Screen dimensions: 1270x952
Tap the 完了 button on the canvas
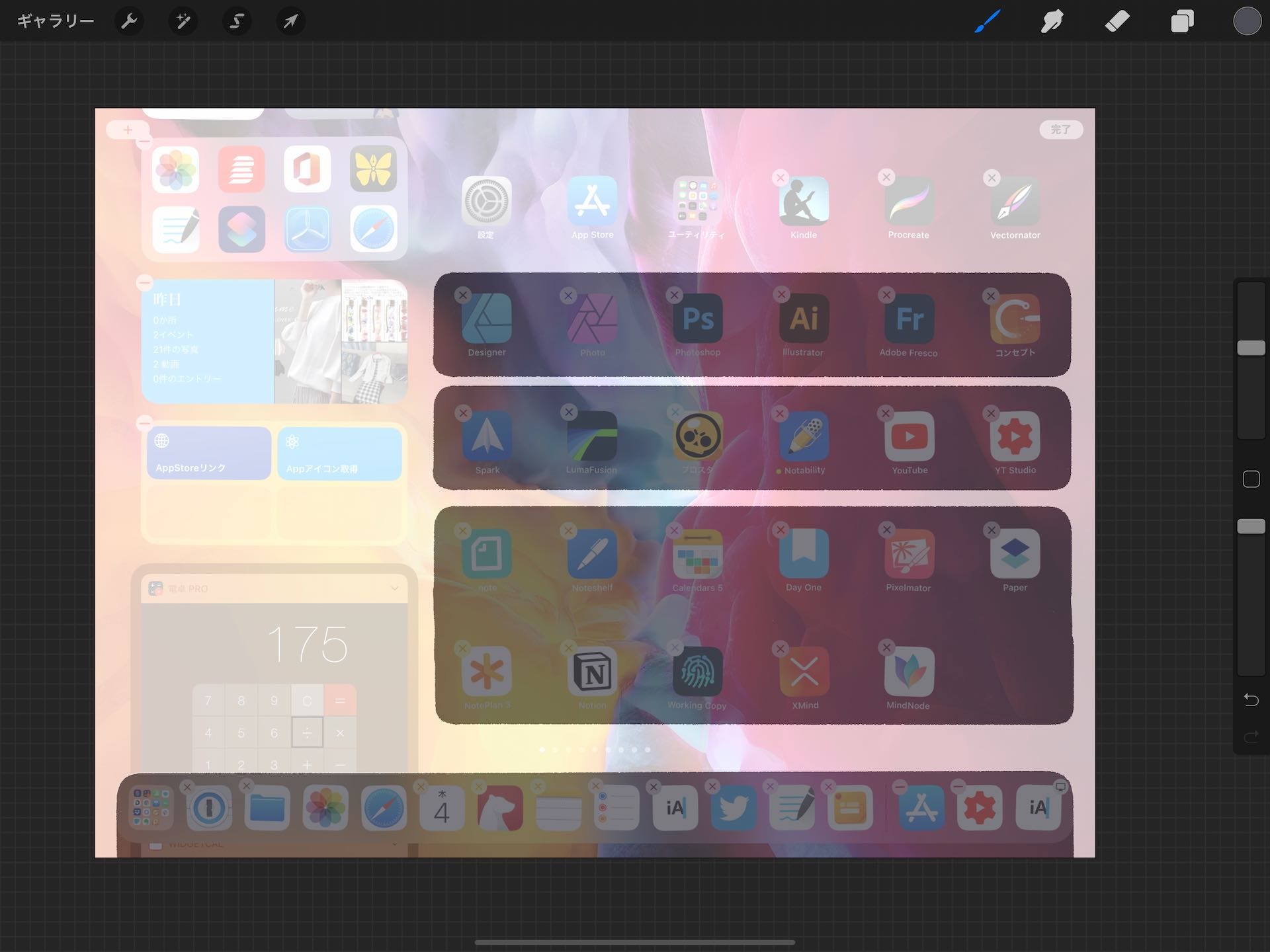point(1061,130)
